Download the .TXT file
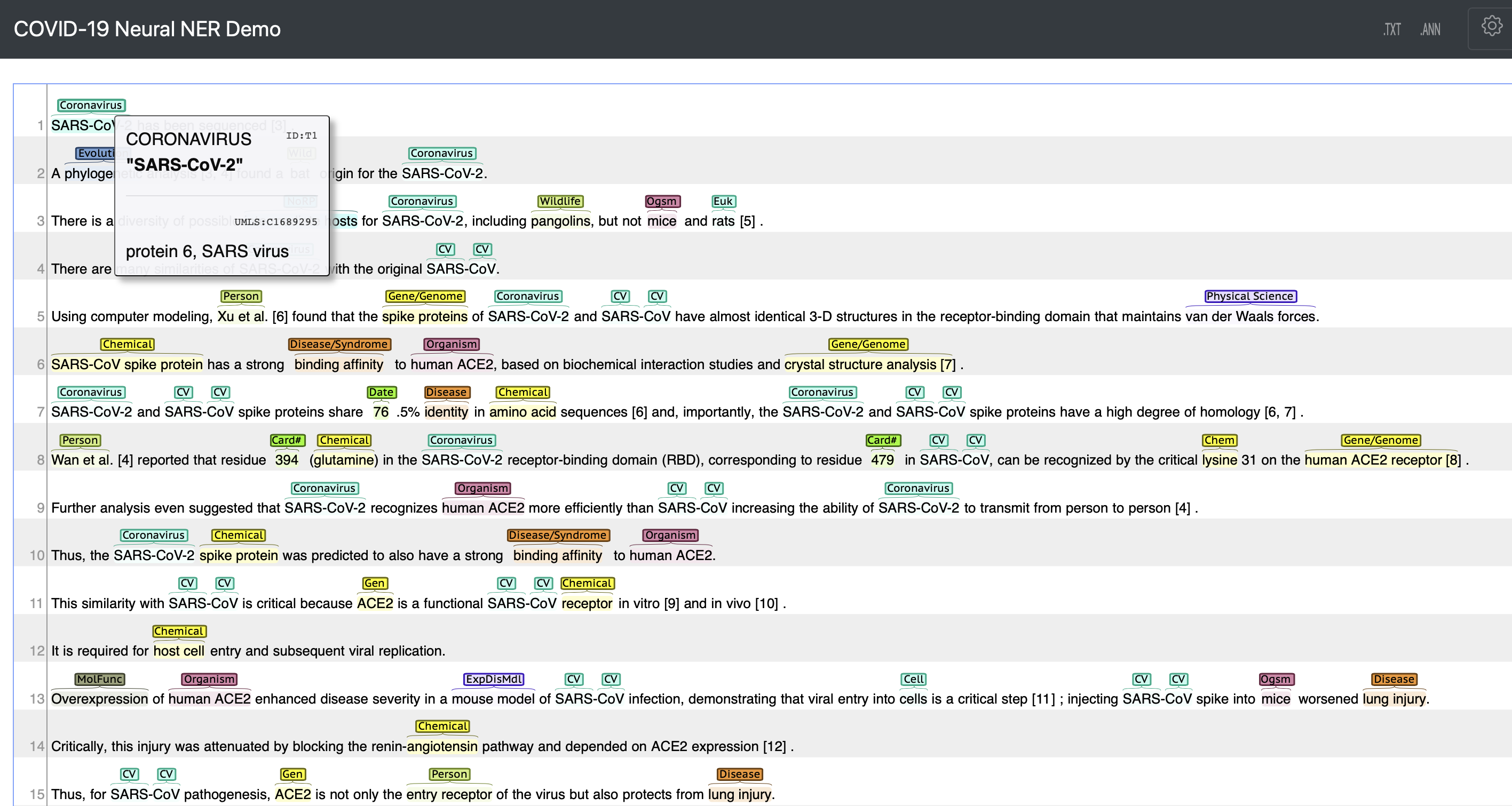Image resolution: width=1512 pixels, height=806 pixels. pyautogui.click(x=1392, y=29)
